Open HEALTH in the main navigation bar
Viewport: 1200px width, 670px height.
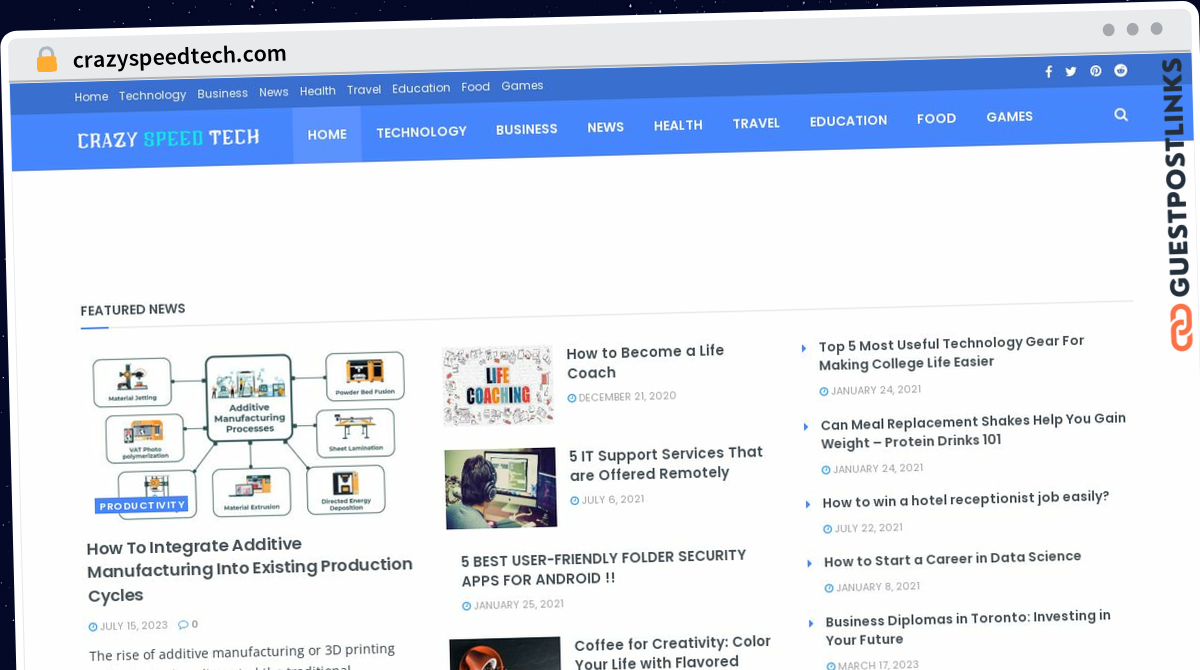[678, 125]
